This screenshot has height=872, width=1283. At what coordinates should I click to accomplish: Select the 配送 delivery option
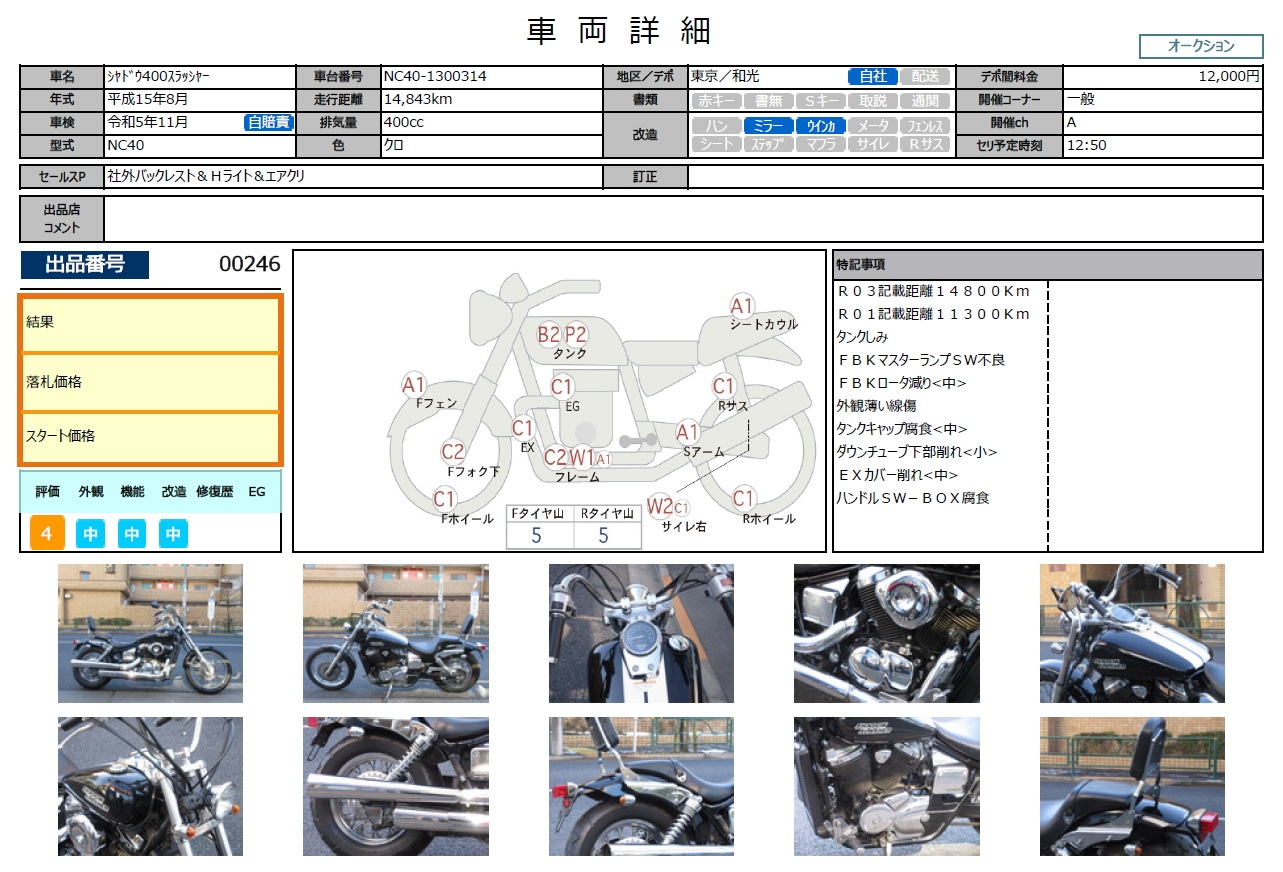pyautogui.click(x=924, y=76)
